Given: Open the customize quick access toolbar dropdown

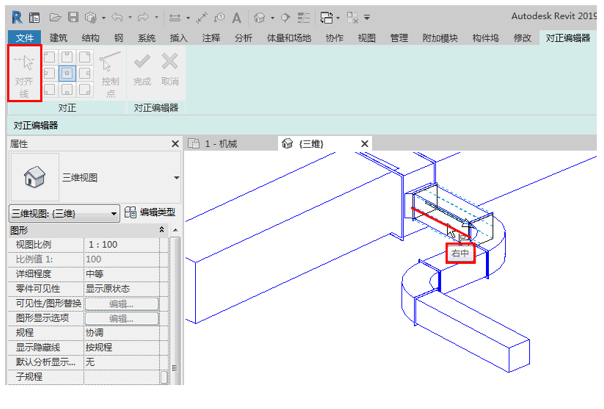Looking at the screenshot, I should (x=367, y=18).
